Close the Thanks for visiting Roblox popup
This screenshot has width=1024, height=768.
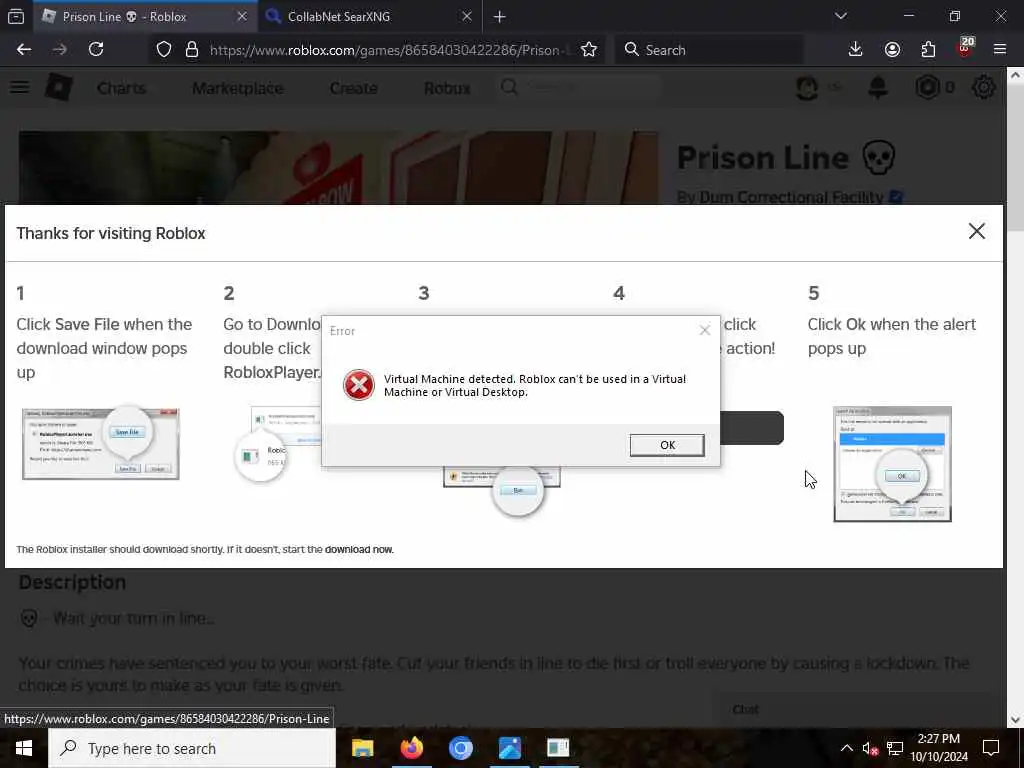(x=976, y=231)
